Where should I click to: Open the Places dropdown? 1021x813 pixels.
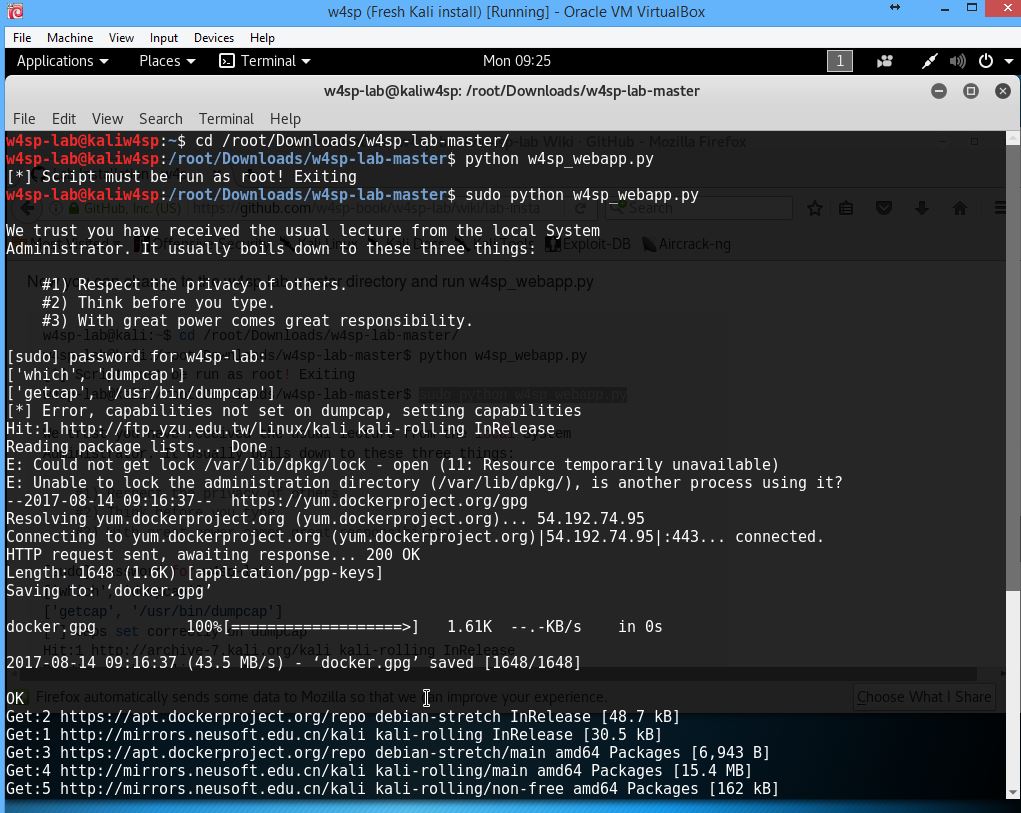pyautogui.click(x=166, y=61)
